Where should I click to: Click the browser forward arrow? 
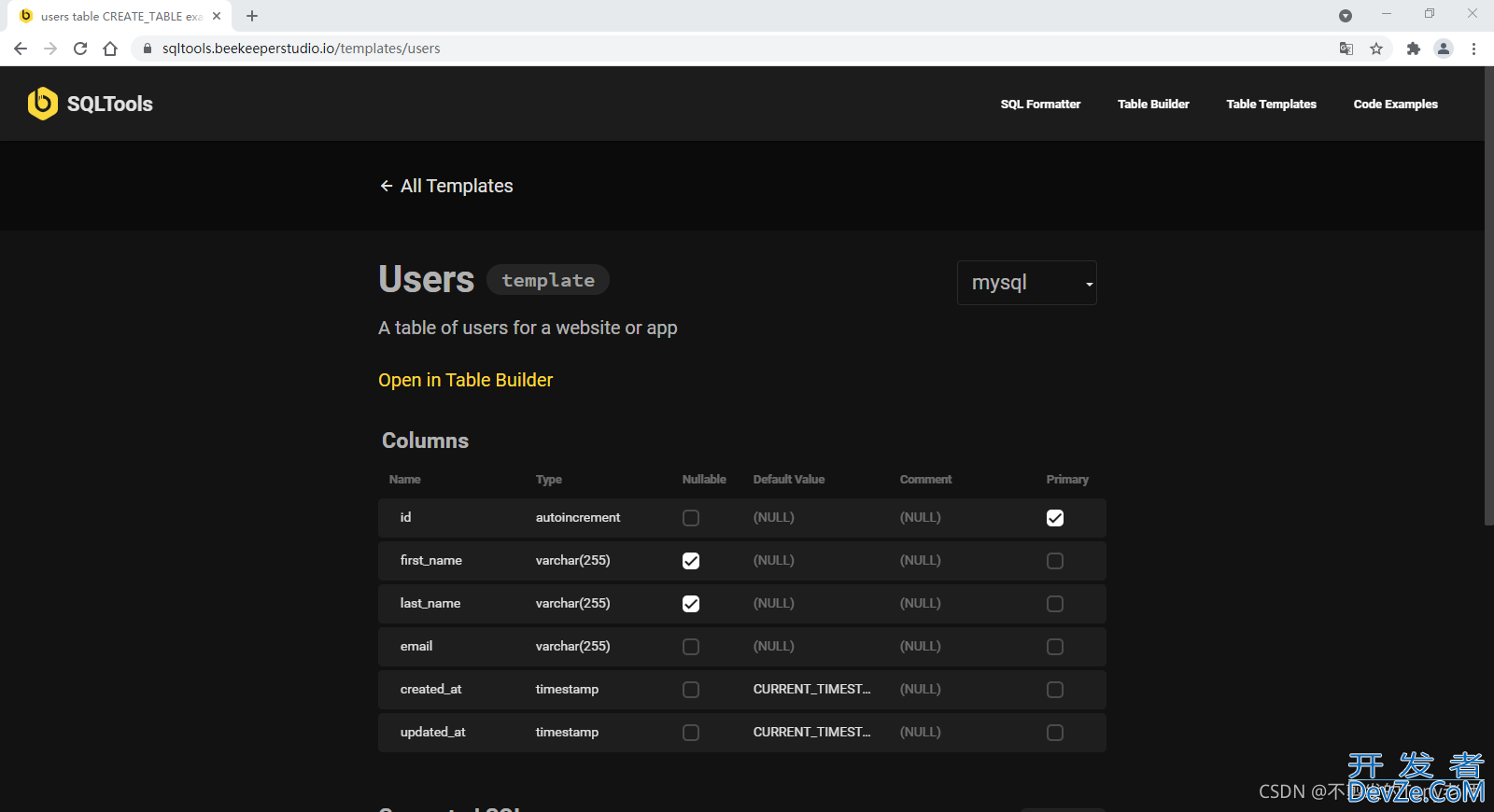50,49
